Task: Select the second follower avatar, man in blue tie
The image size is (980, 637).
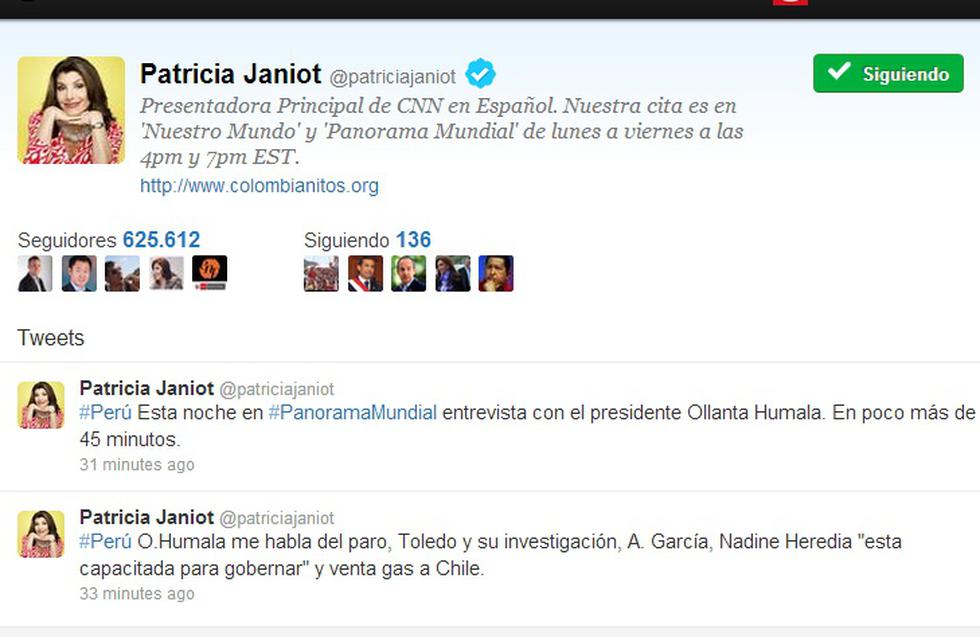Action: pos(79,273)
